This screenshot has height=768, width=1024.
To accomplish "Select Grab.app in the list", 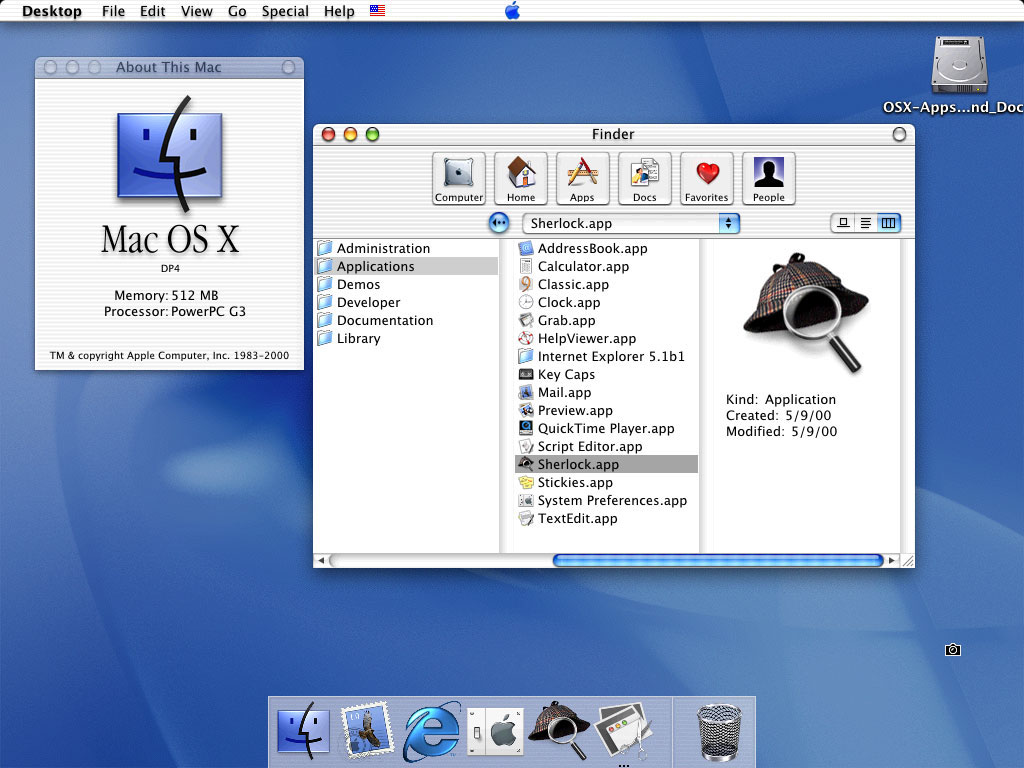I will coord(607,321).
